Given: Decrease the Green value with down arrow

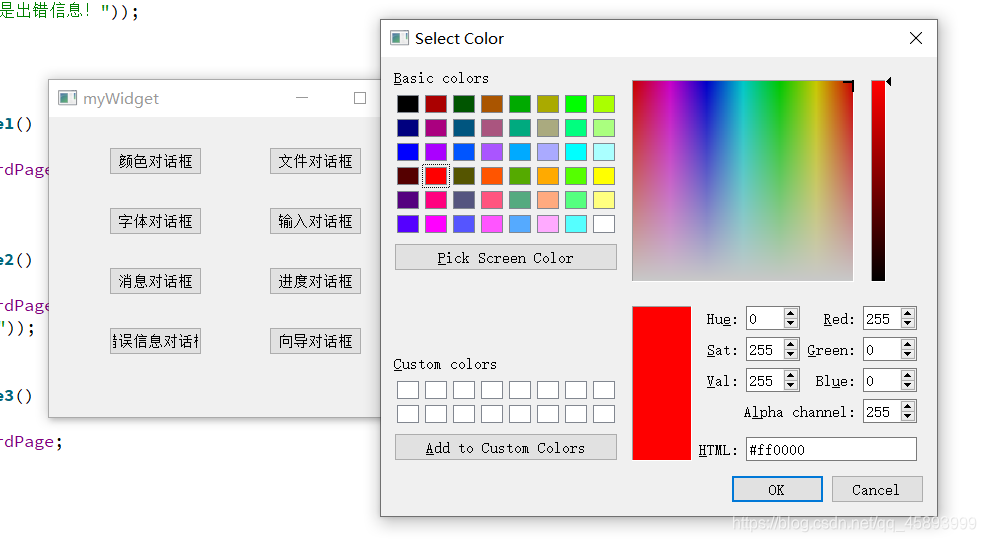Looking at the screenshot, I should click(907, 355).
